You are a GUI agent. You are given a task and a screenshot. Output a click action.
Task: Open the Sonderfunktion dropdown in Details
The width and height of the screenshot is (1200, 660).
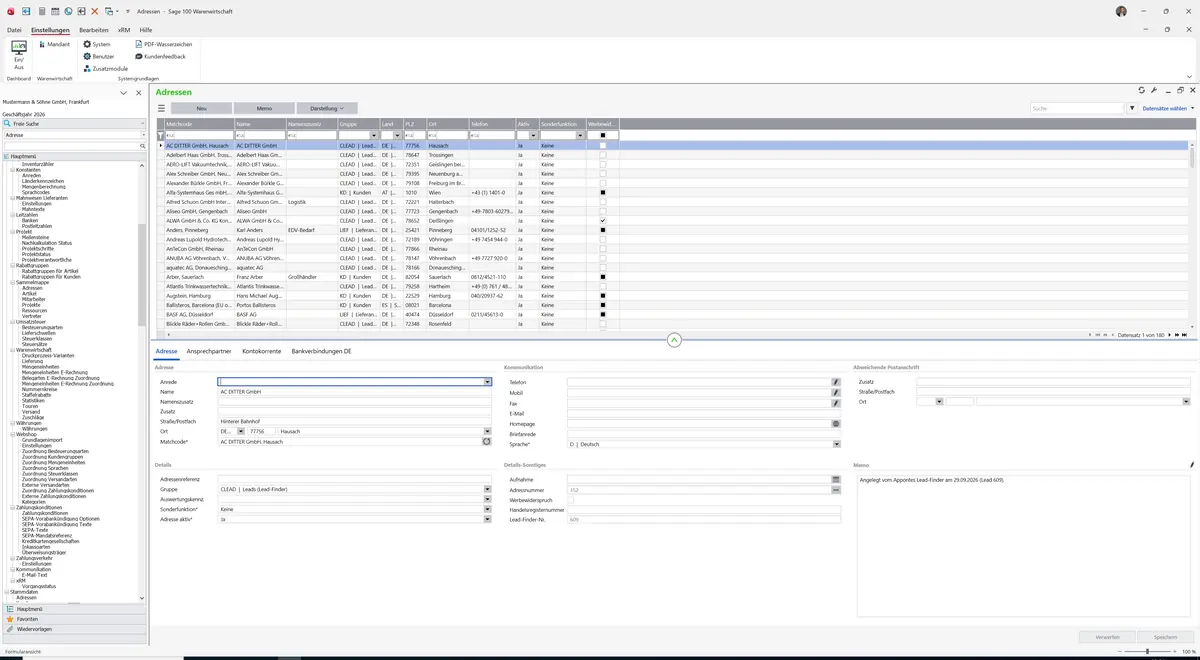(488, 509)
